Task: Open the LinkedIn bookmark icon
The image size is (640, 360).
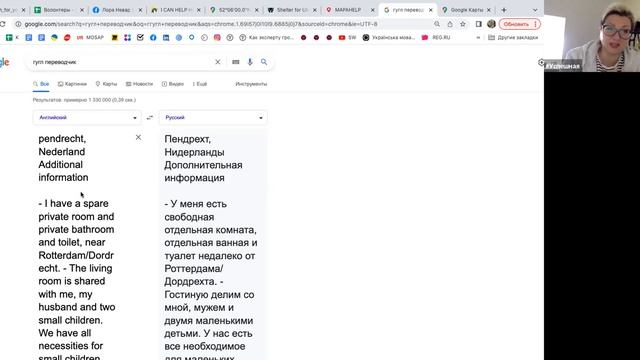Action: tap(166, 38)
